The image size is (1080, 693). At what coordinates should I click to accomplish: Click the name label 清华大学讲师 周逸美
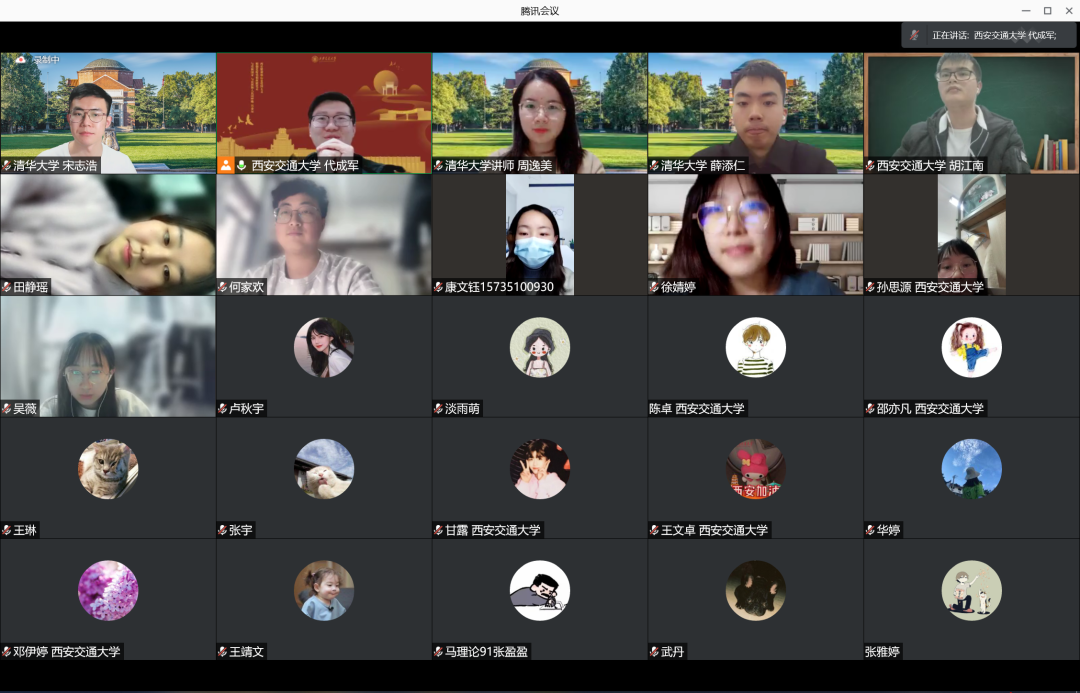[x=498, y=165]
